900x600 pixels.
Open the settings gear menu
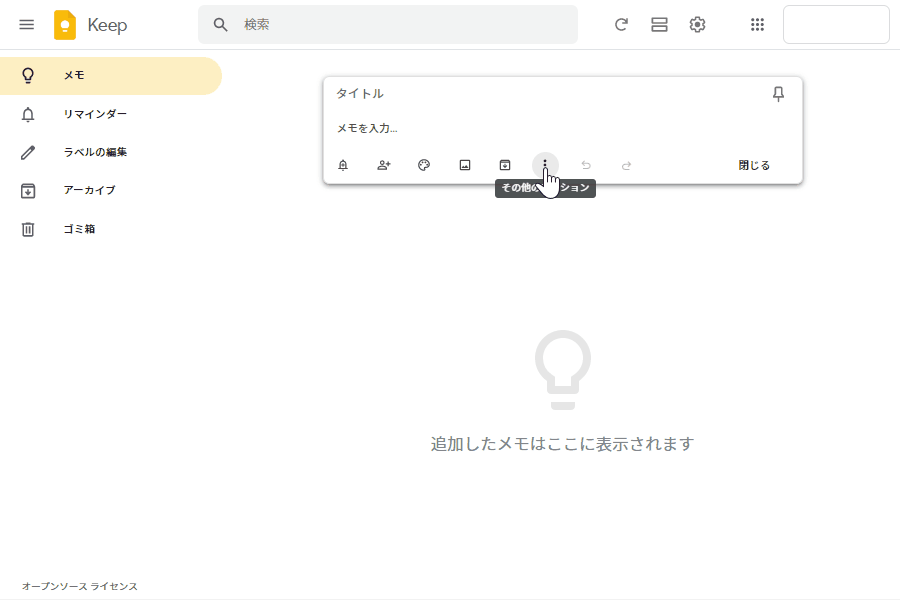click(697, 25)
